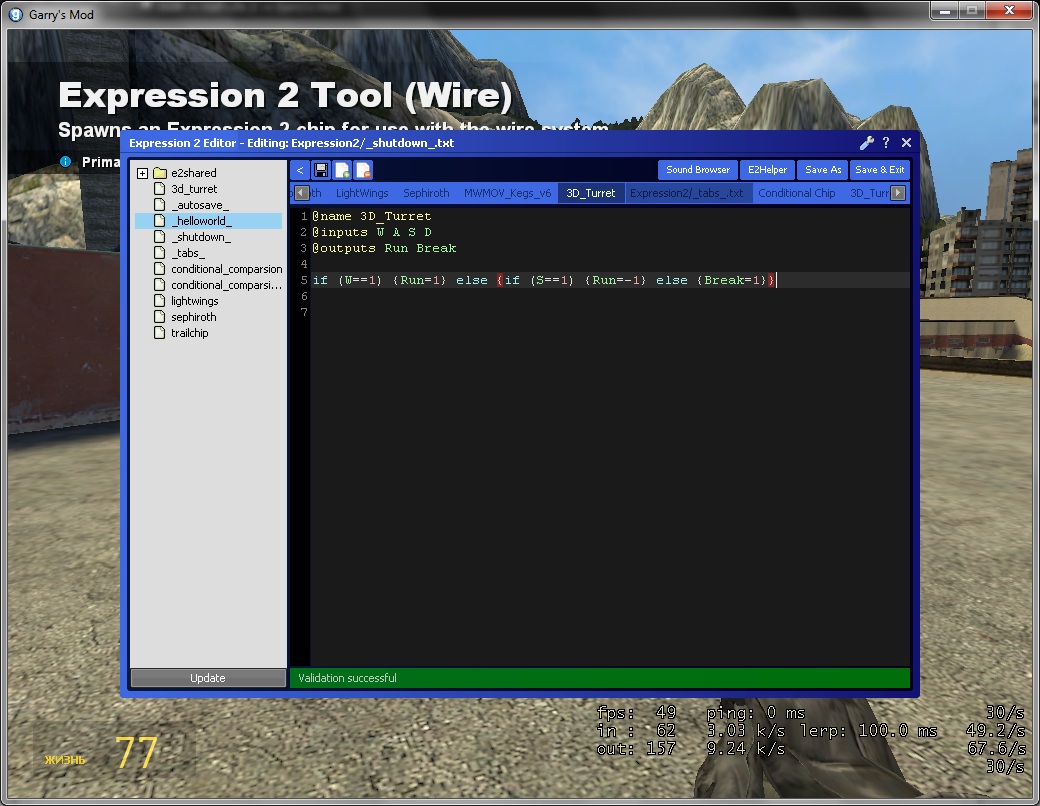The width and height of the screenshot is (1040, 806).
Task: Click the Validation successful status bar
Action: tap(600, 678)
